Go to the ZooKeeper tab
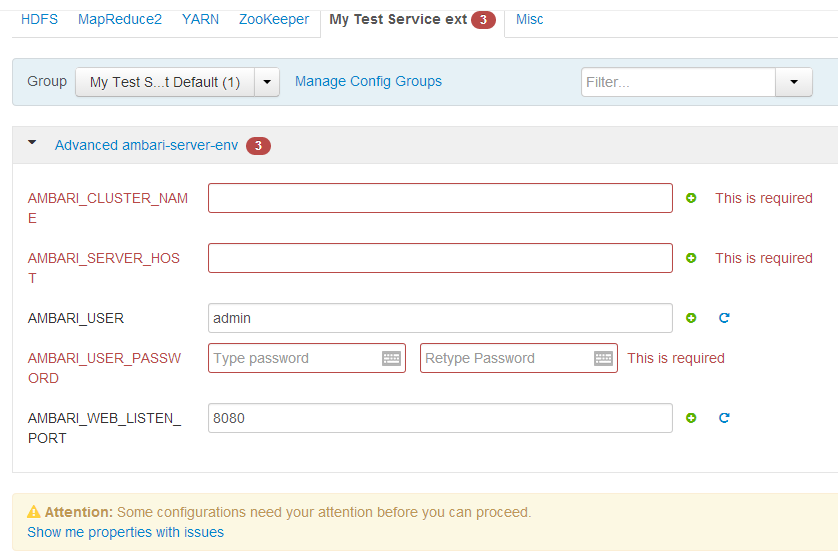 tap(274, 19)
